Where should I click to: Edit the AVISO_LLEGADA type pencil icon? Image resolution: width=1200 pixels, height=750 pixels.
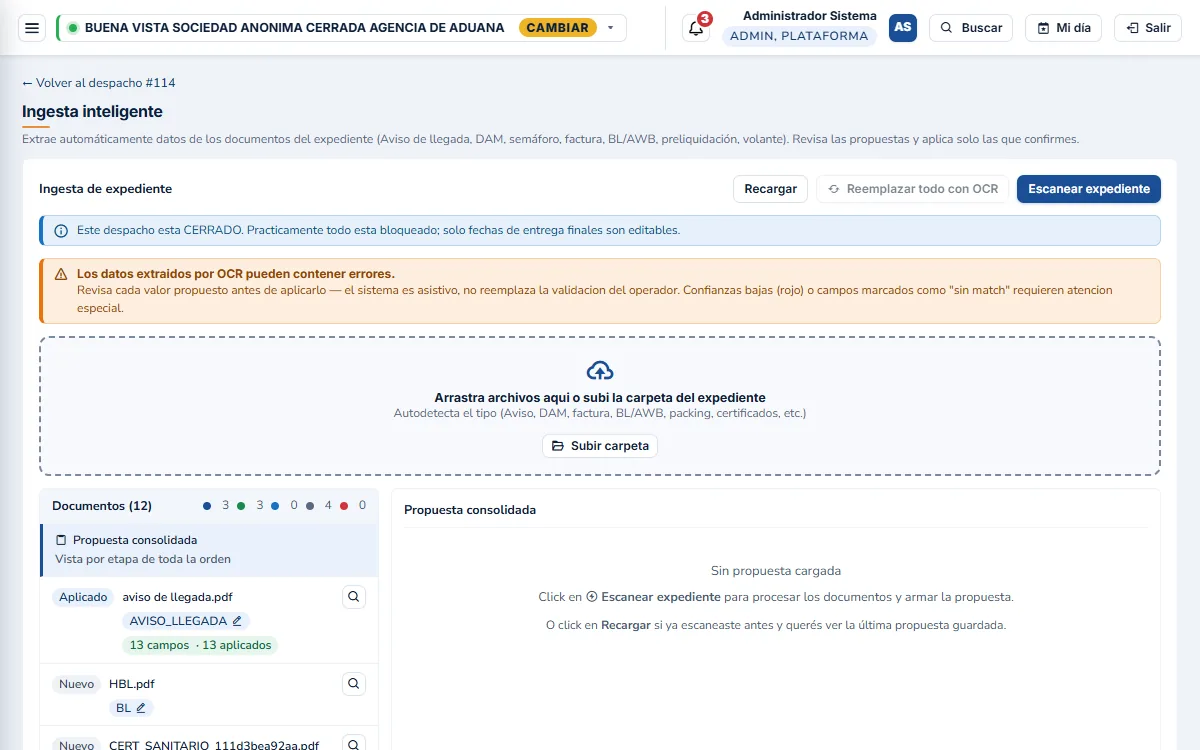[237, 621]
